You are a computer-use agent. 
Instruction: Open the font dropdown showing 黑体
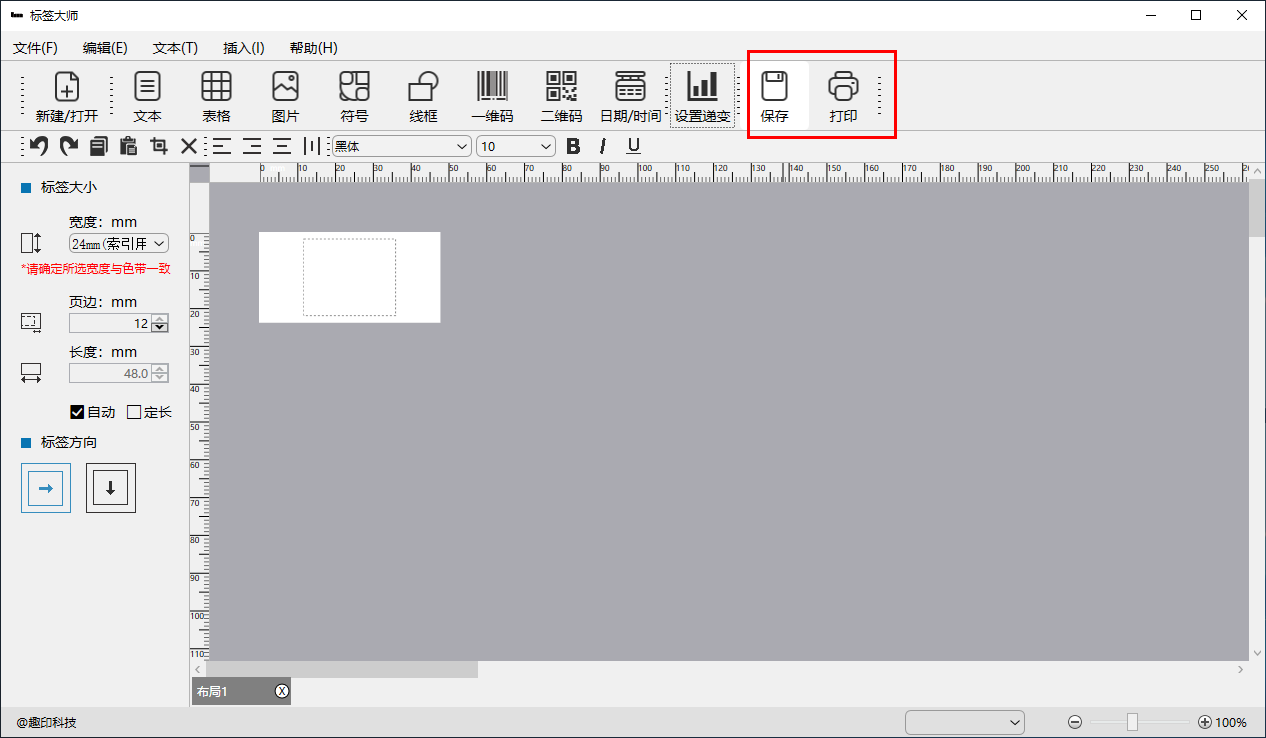click(401, 146)
